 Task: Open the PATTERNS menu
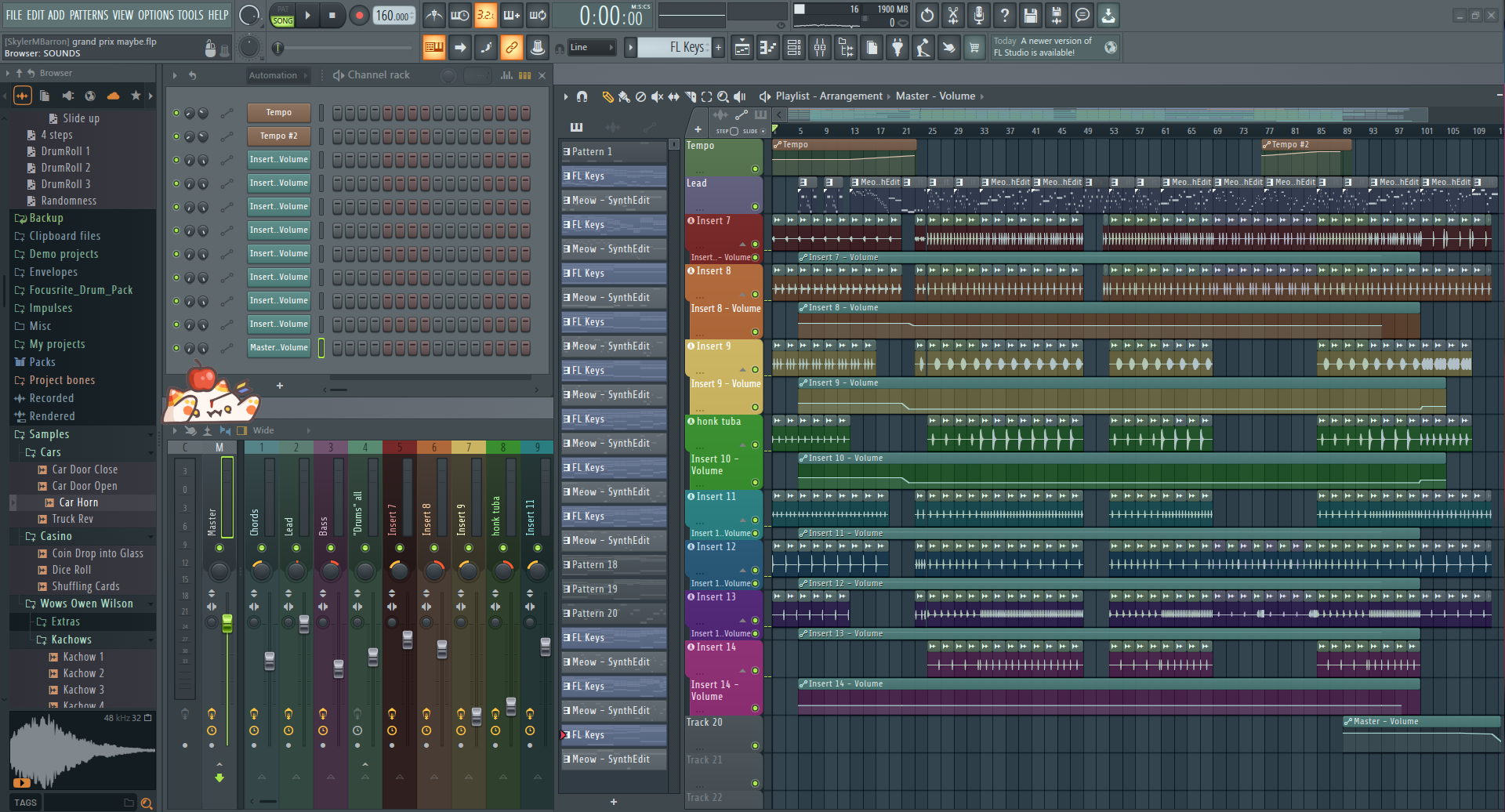[89, 15]
